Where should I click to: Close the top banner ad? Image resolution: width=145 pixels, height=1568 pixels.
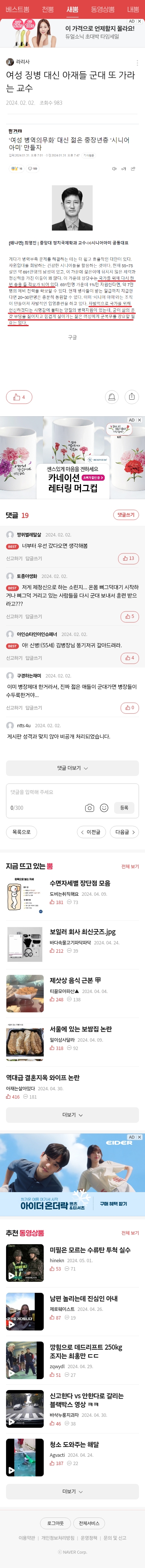pos(139,21)
